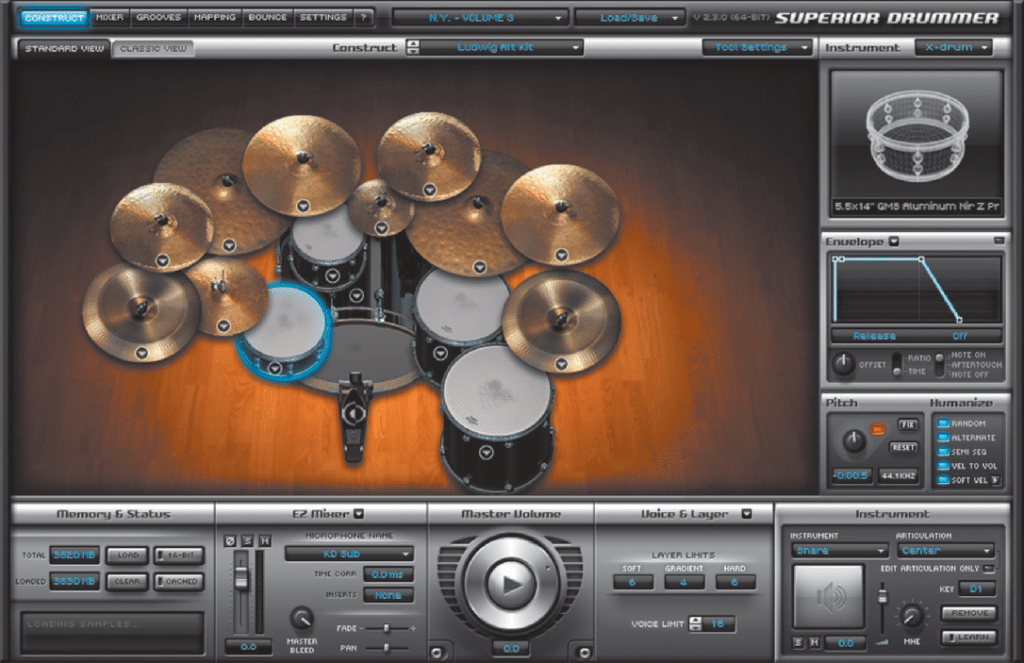The width and height of the screenshot is (1024, 663).
Task: Open the Ludwig Alt Kit dropdown
Action: [x=502, y=47]
